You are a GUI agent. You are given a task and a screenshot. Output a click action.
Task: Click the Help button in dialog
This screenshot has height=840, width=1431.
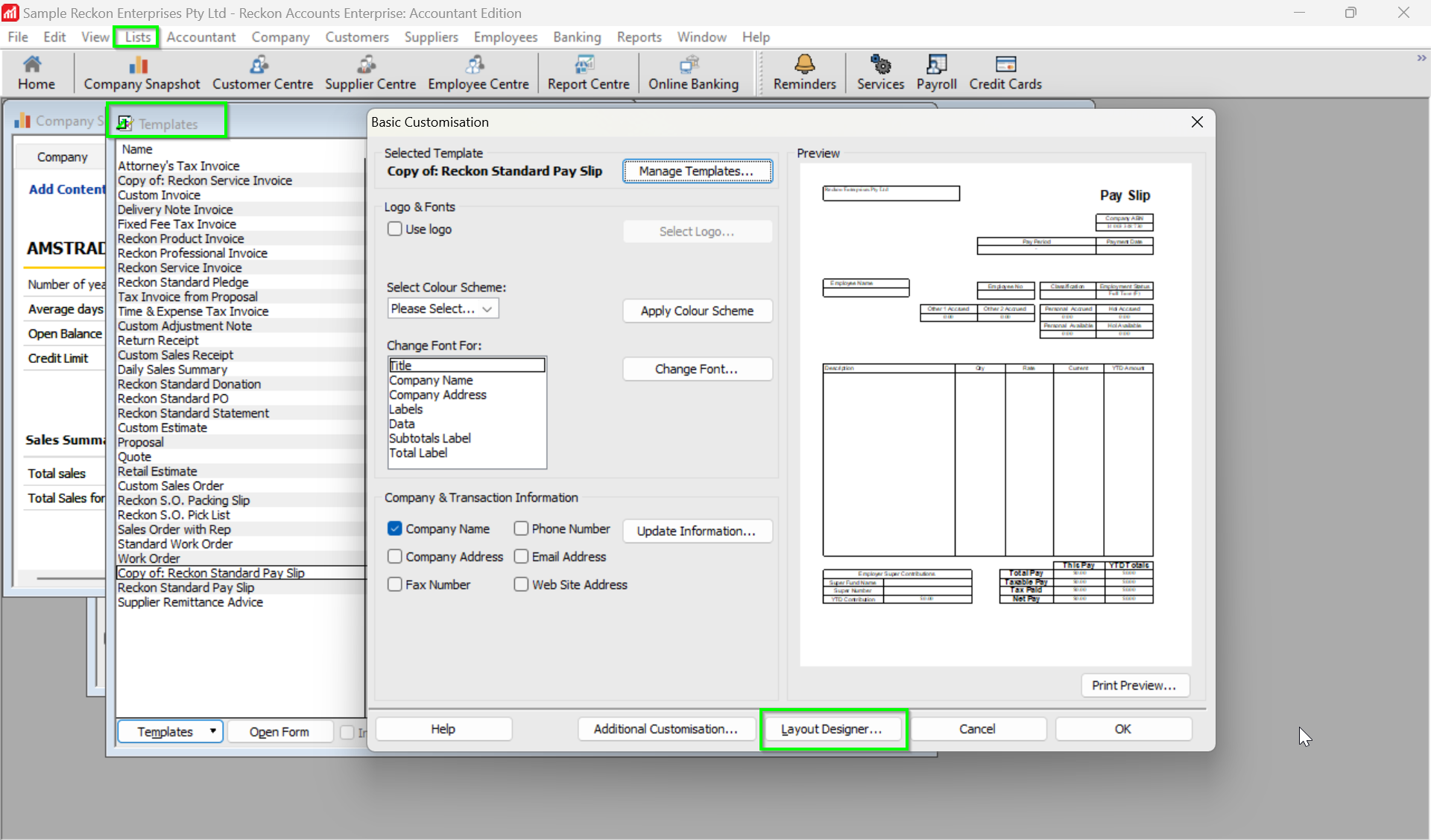pos(443,729)
